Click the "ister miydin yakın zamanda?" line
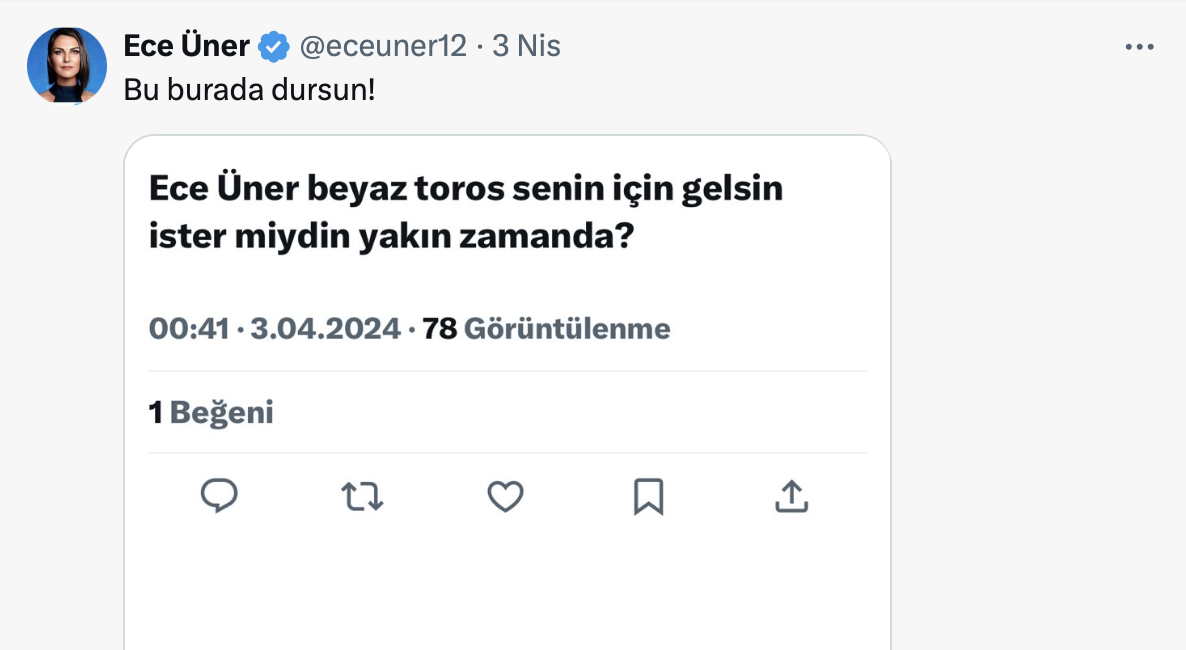Image resolution: width=1186 pixels, height=650 pixels. [x=392, y=240]
